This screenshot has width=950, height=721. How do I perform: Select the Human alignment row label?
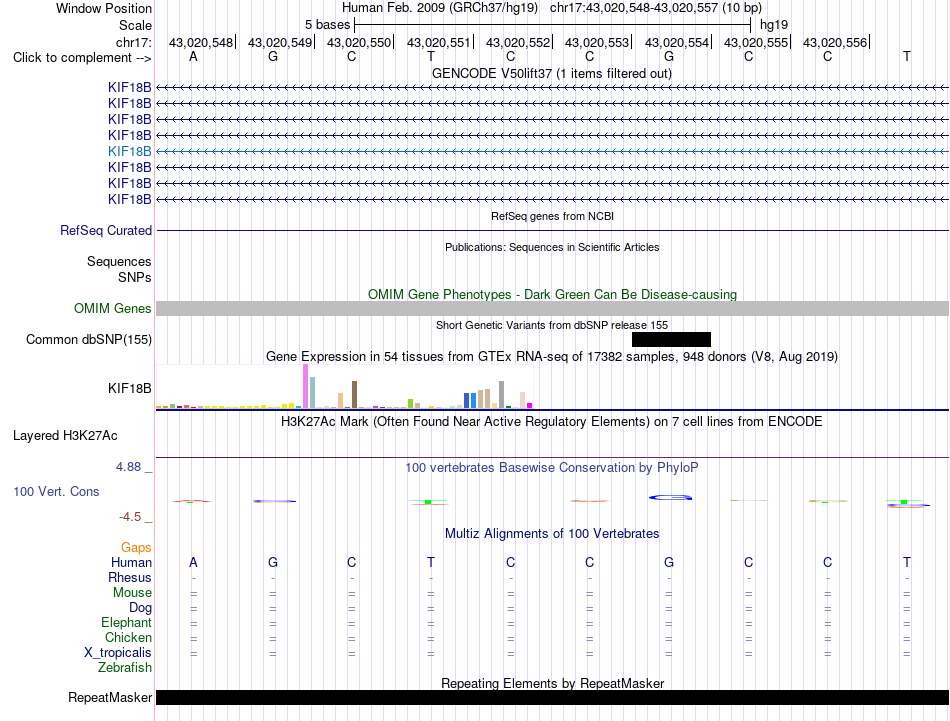131,562
